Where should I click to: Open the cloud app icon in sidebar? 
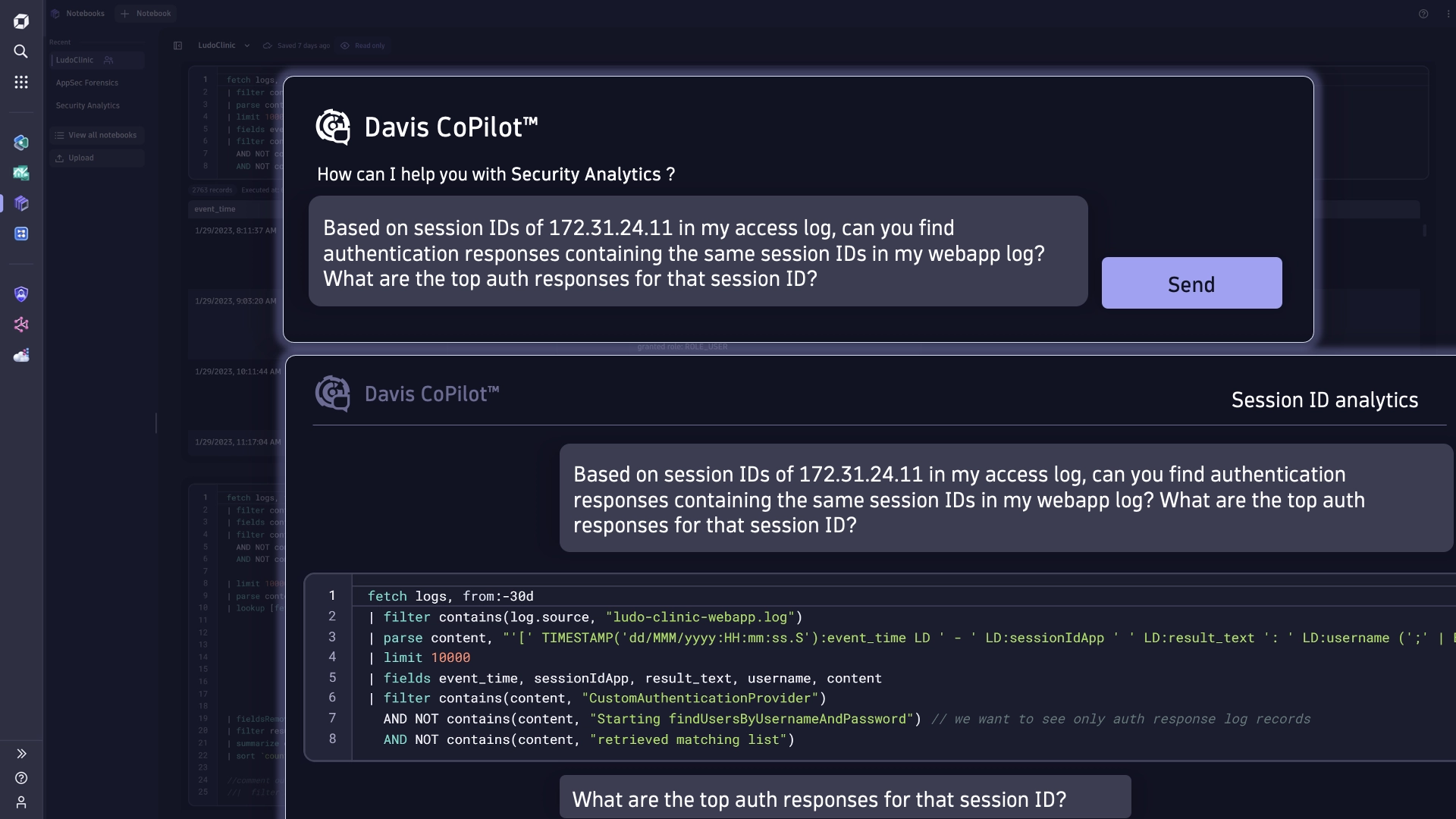(21, 355)
